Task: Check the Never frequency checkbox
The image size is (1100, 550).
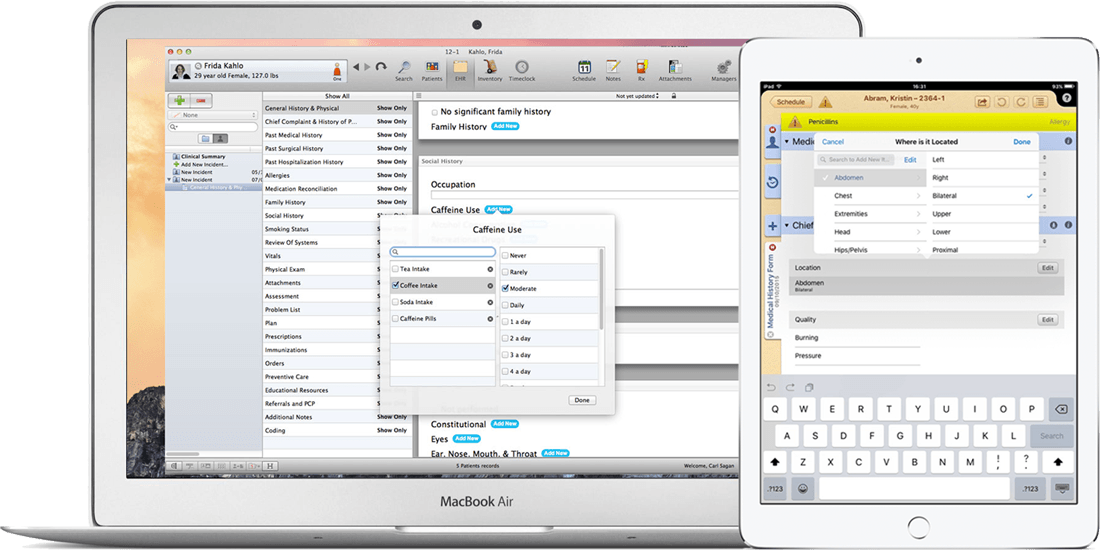Action: [x=505, y=256]
